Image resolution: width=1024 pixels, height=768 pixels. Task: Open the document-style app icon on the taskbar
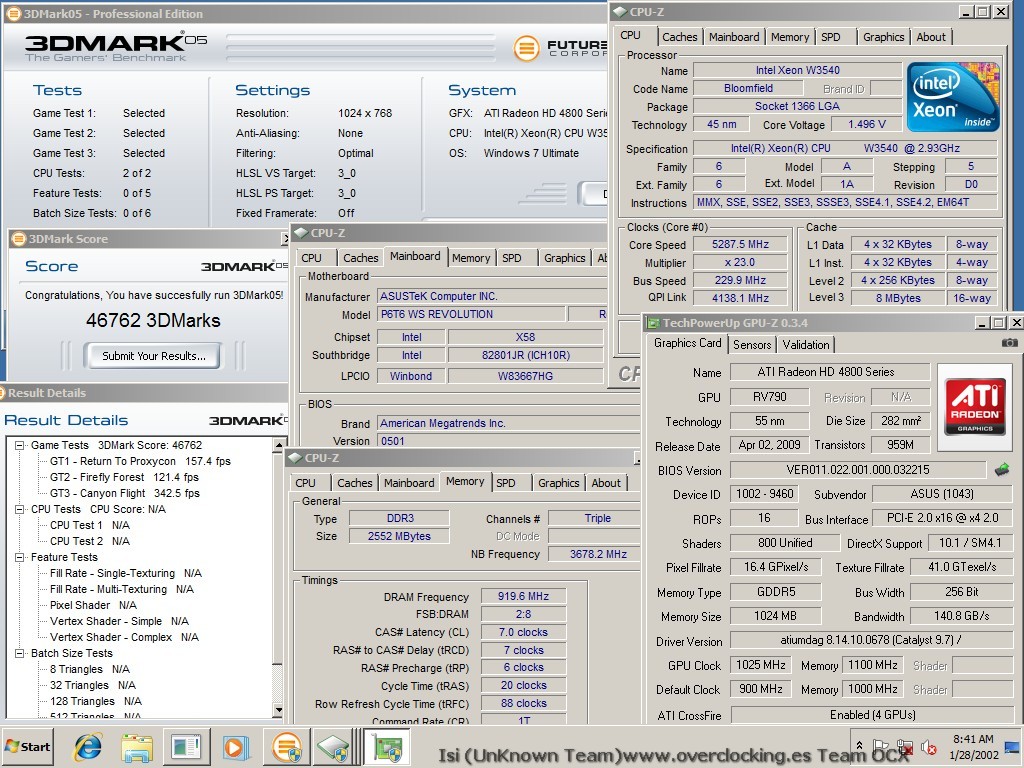[x=186, y=747]
